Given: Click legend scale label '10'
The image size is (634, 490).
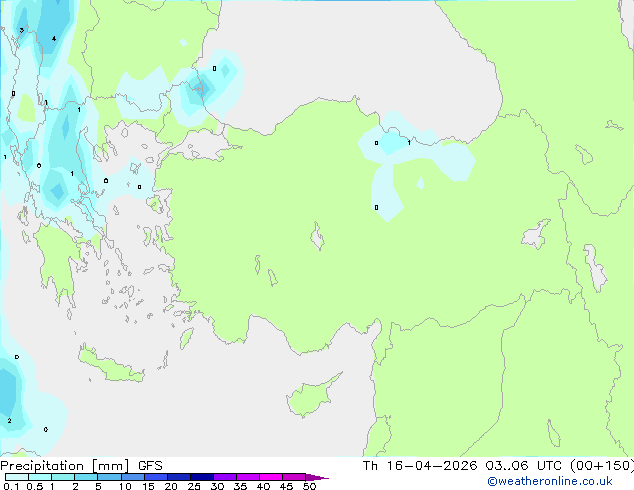Looking at the screenshot, I should (125, 486).
